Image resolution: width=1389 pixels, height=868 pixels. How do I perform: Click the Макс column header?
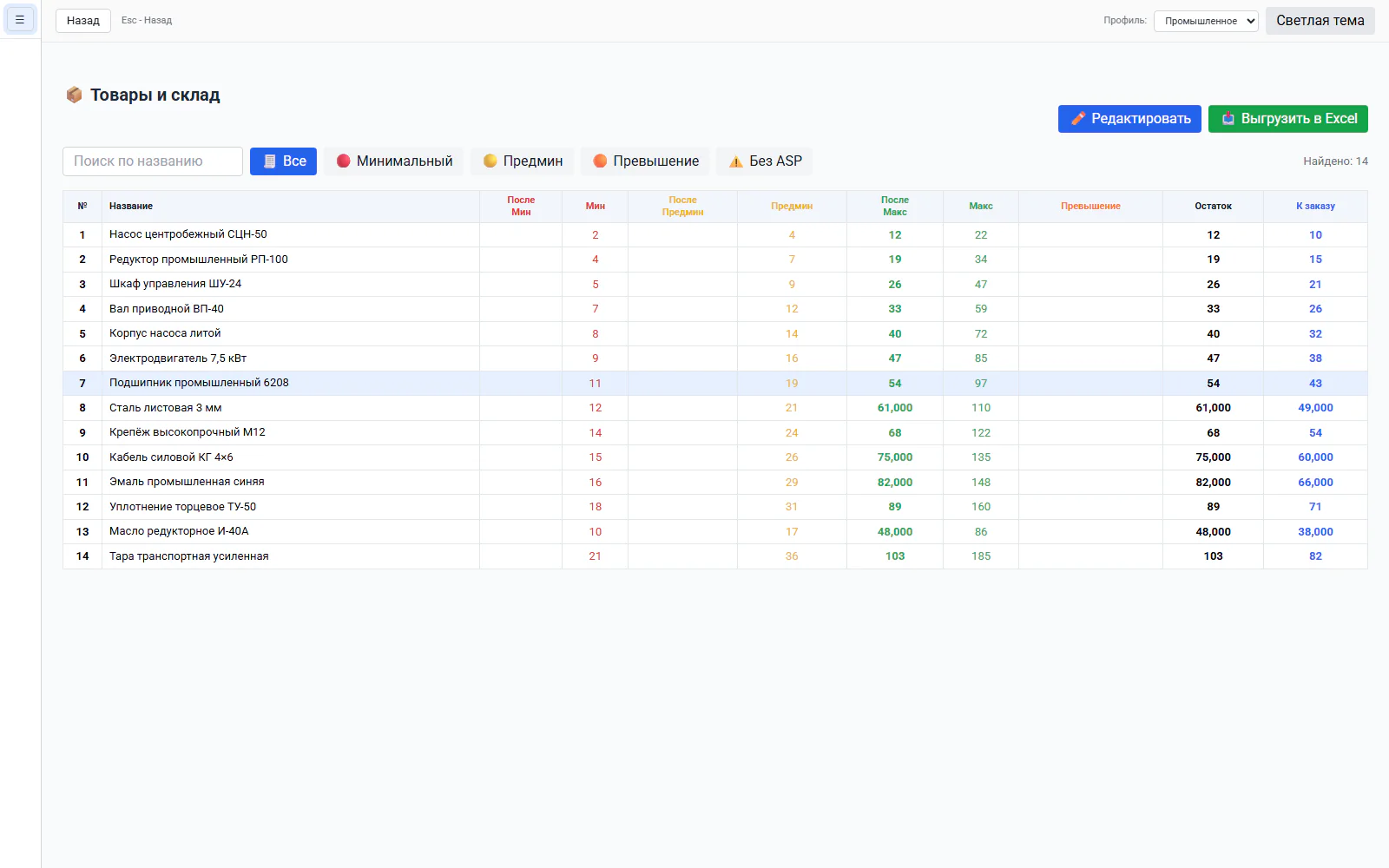pos(981,207)
